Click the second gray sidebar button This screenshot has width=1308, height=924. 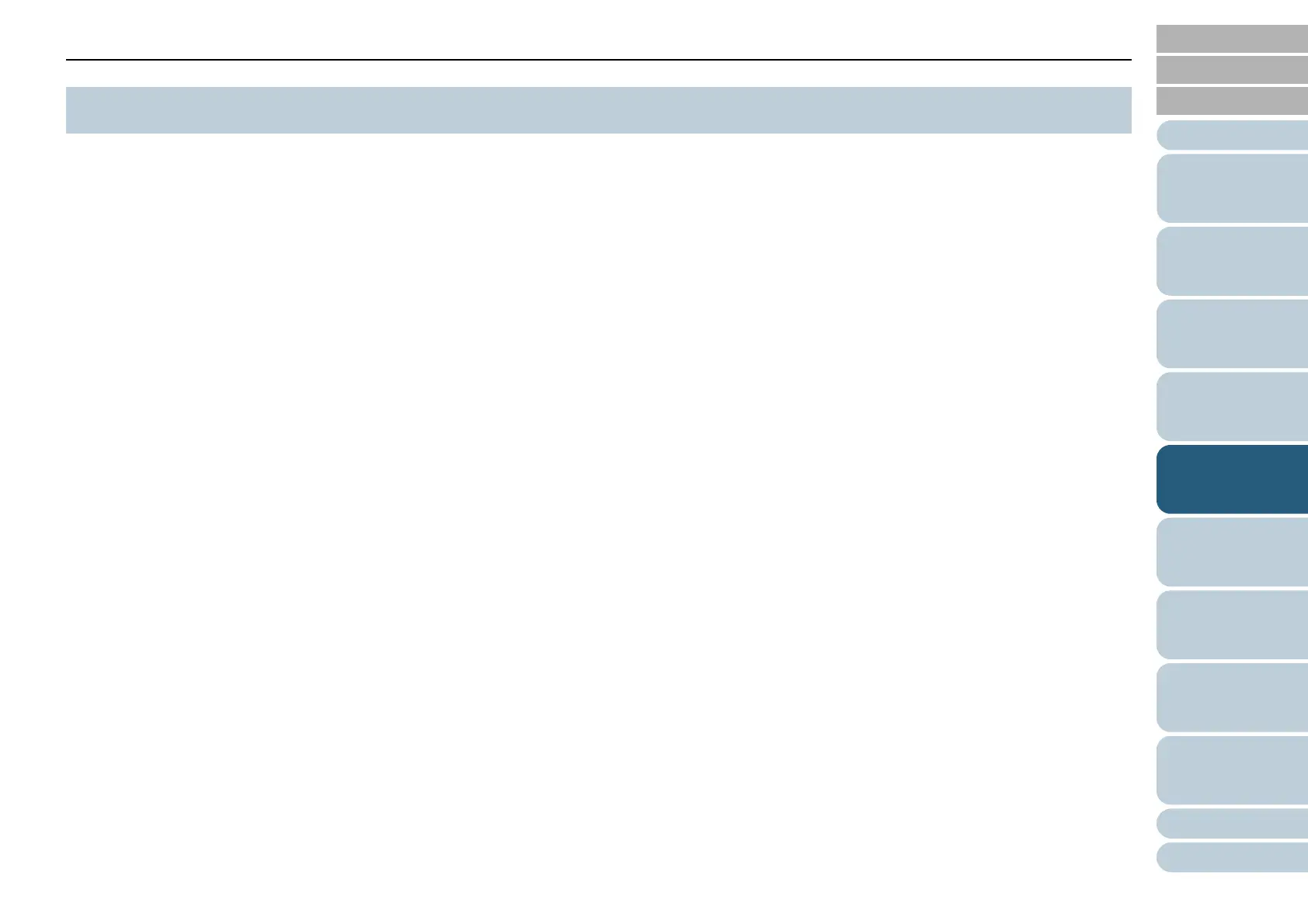[x=1232, y=70]
